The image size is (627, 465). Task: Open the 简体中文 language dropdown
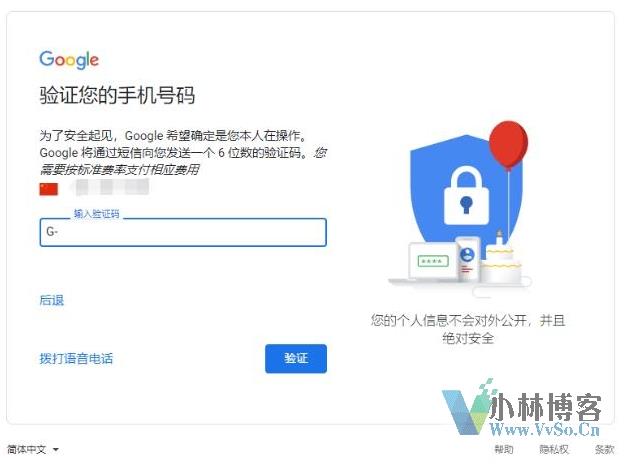tap(33, 450)
